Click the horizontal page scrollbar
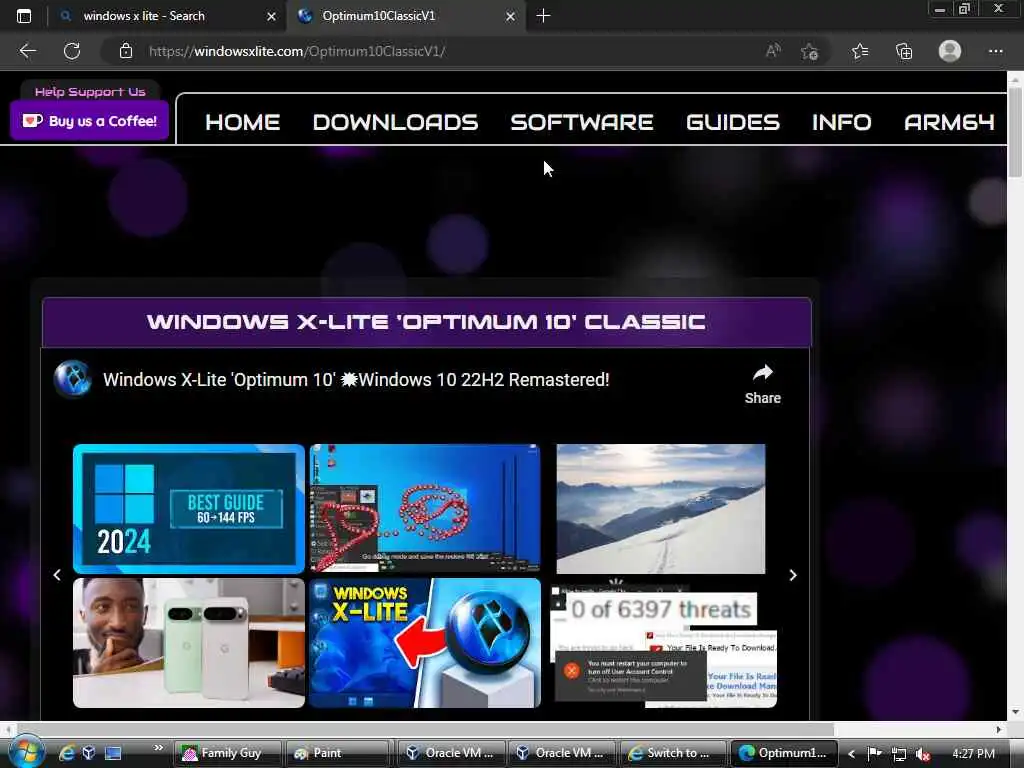The image size is (1024, 768). coord(424,729)
